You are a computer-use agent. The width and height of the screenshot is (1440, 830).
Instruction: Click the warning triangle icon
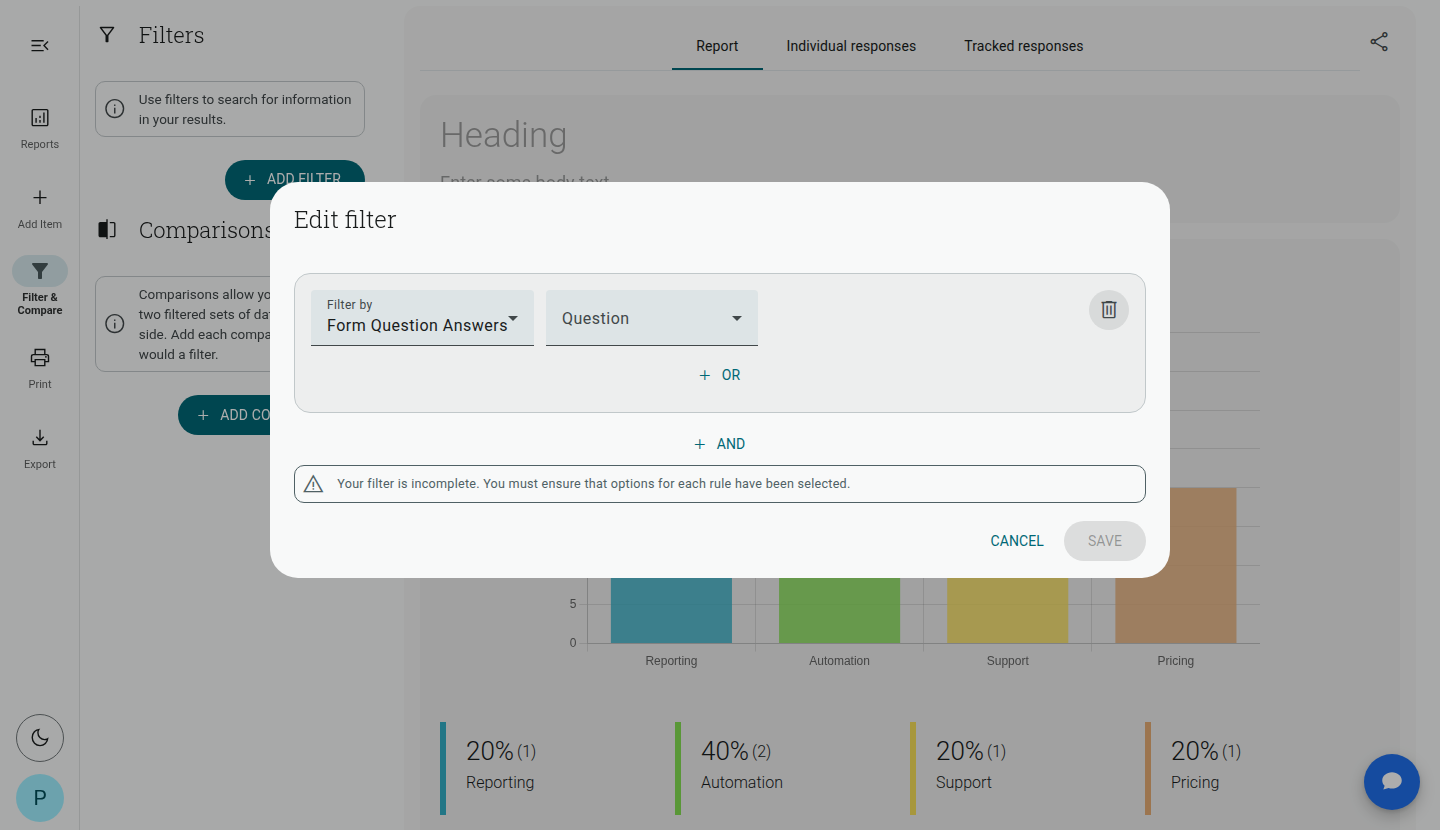click(x=314, y=484)
